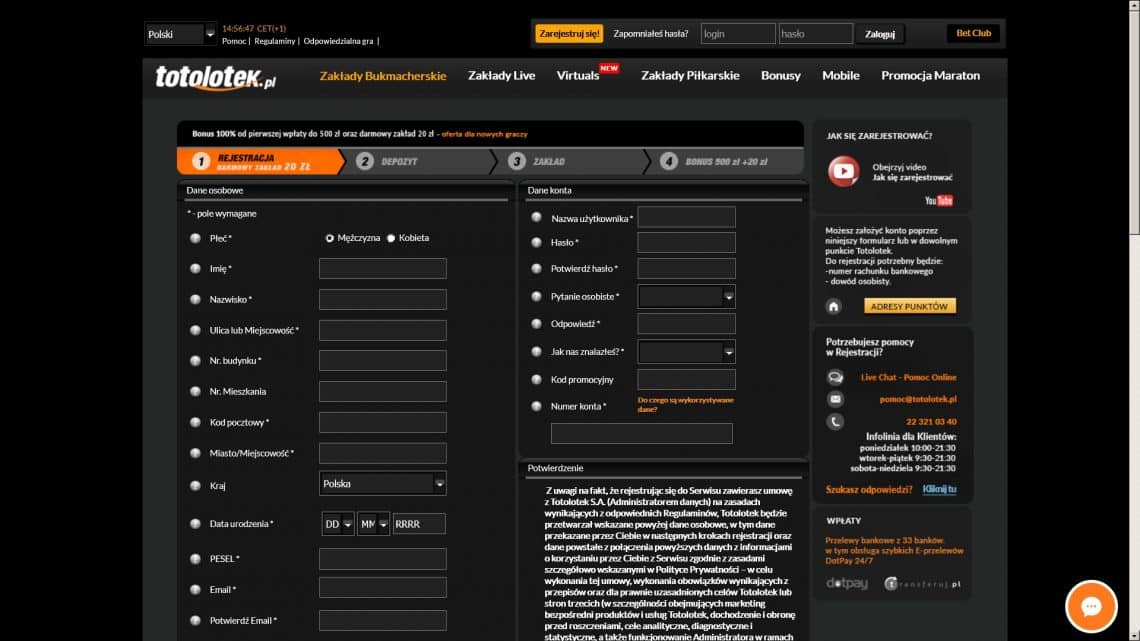Play the registration video red icon
The height and width of the screenshot is (641, 1140).
(x=843, y=172)
